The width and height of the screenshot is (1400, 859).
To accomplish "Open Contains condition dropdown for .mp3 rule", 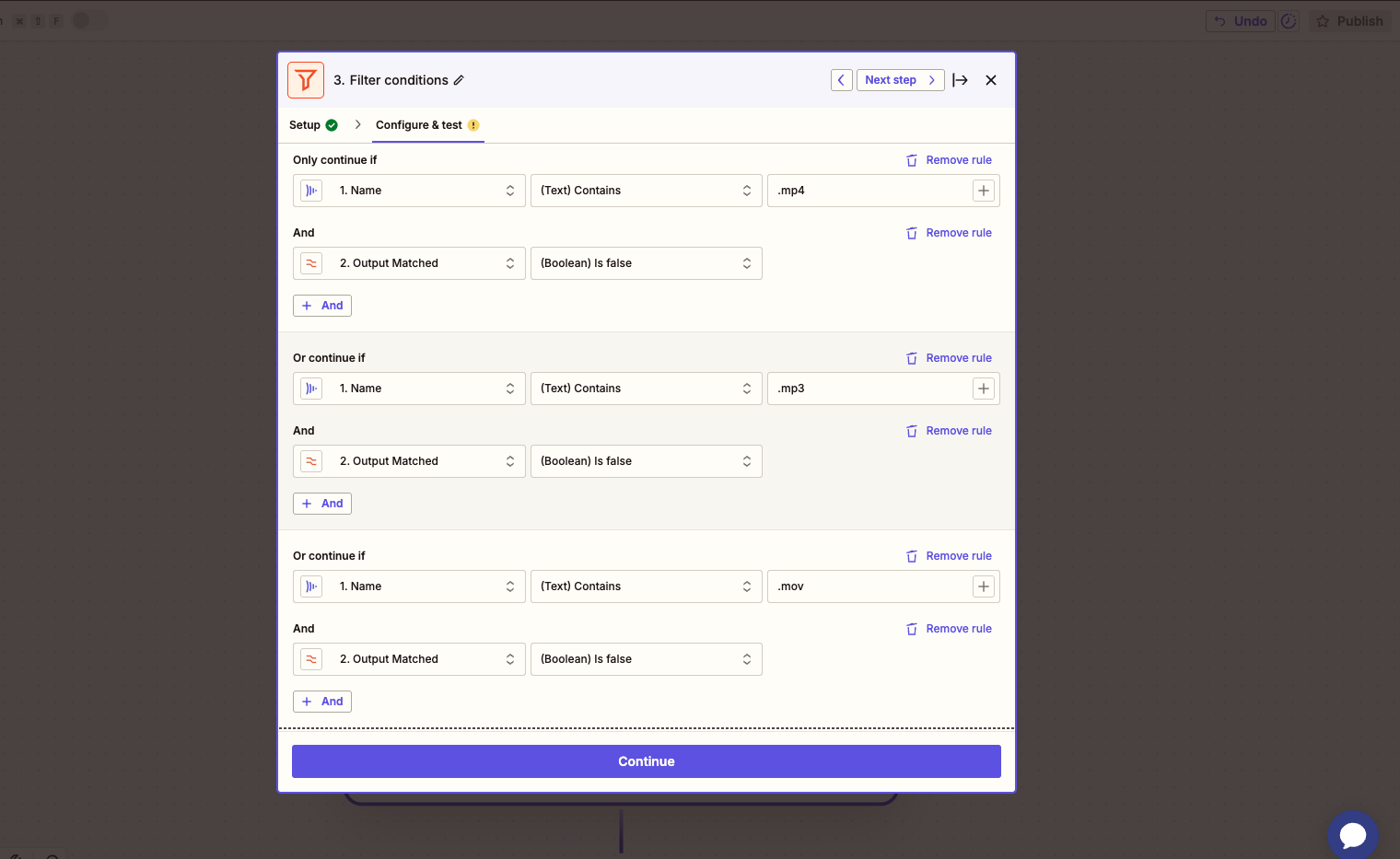I will [647, 389].
